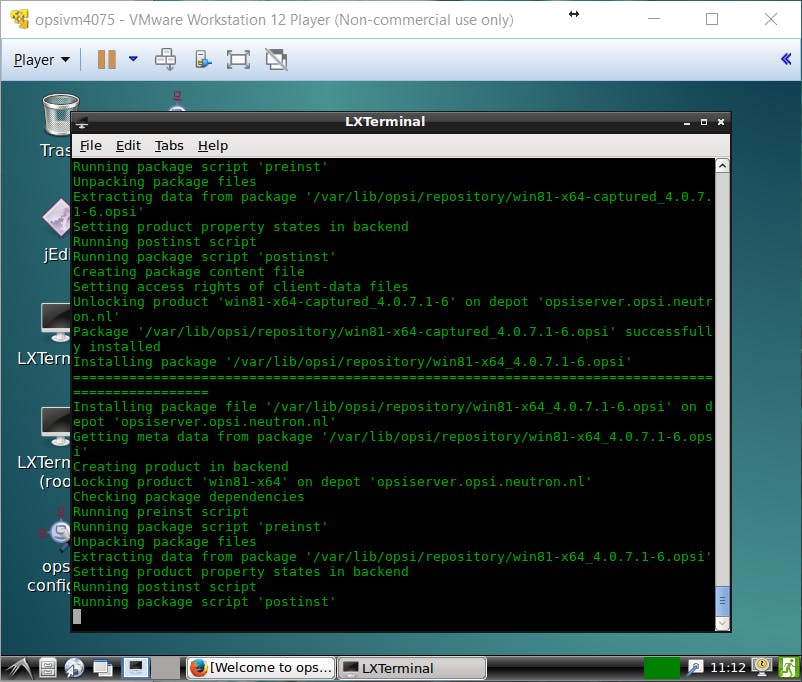
Task: Click 'Checking package dependencies' terminal line
Action: click(188, 497)
